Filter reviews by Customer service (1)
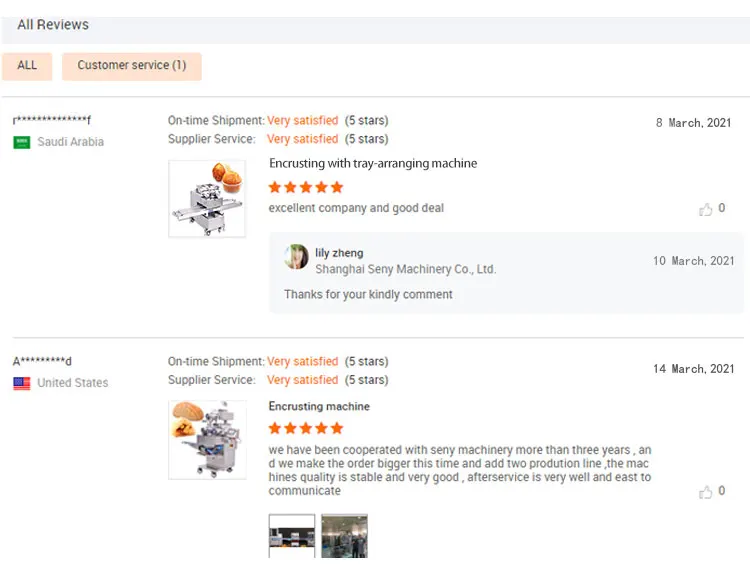750x572 pixels. [x=131, y=66]
